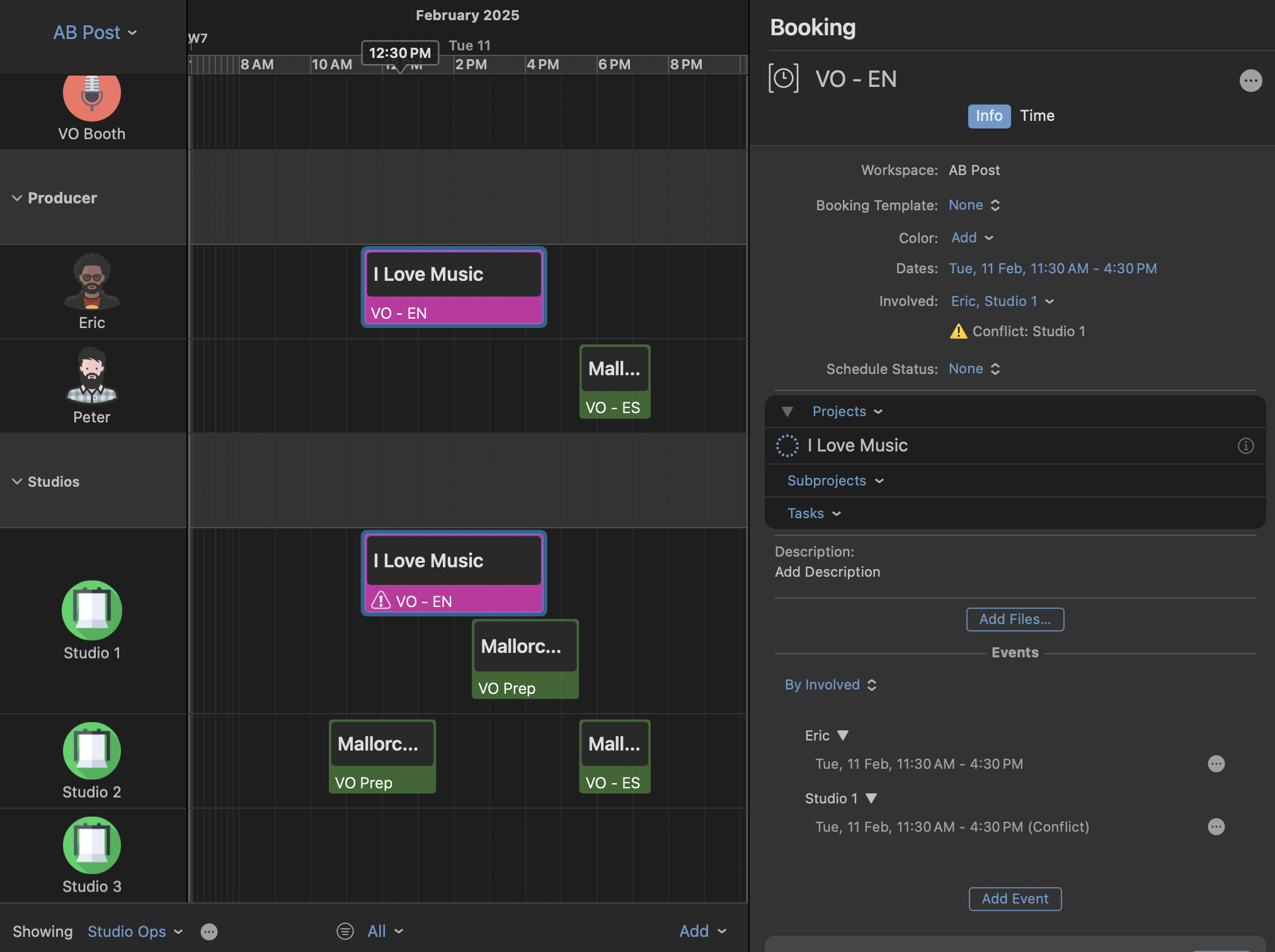Click the Add Files button
The height and width of the screenshot is (952, 1275).
click(x=1015, y=620)
